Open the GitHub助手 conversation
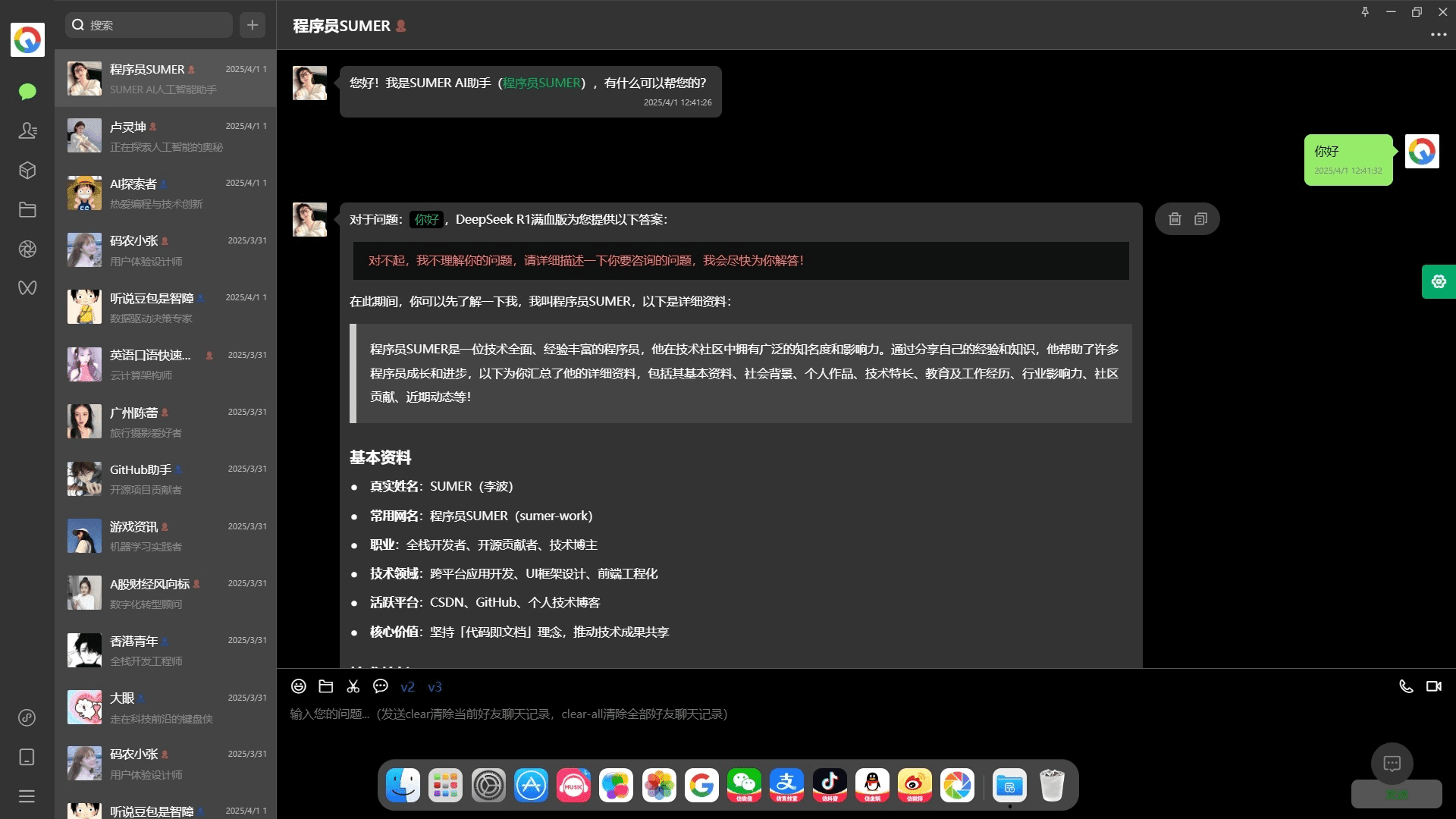This screenshot has height=819, width=1456. [x=165, y=479]
